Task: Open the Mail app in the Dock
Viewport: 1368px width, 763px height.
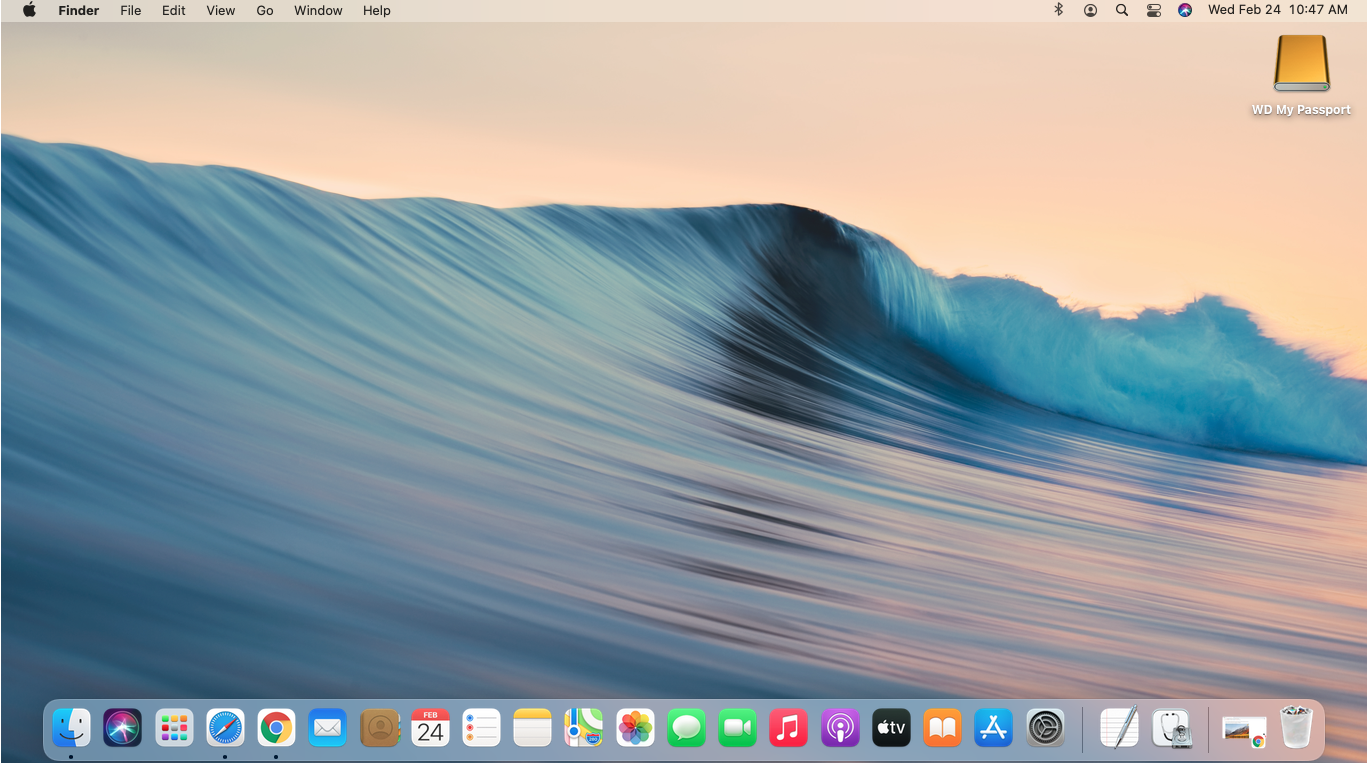Action: [328, 727]
